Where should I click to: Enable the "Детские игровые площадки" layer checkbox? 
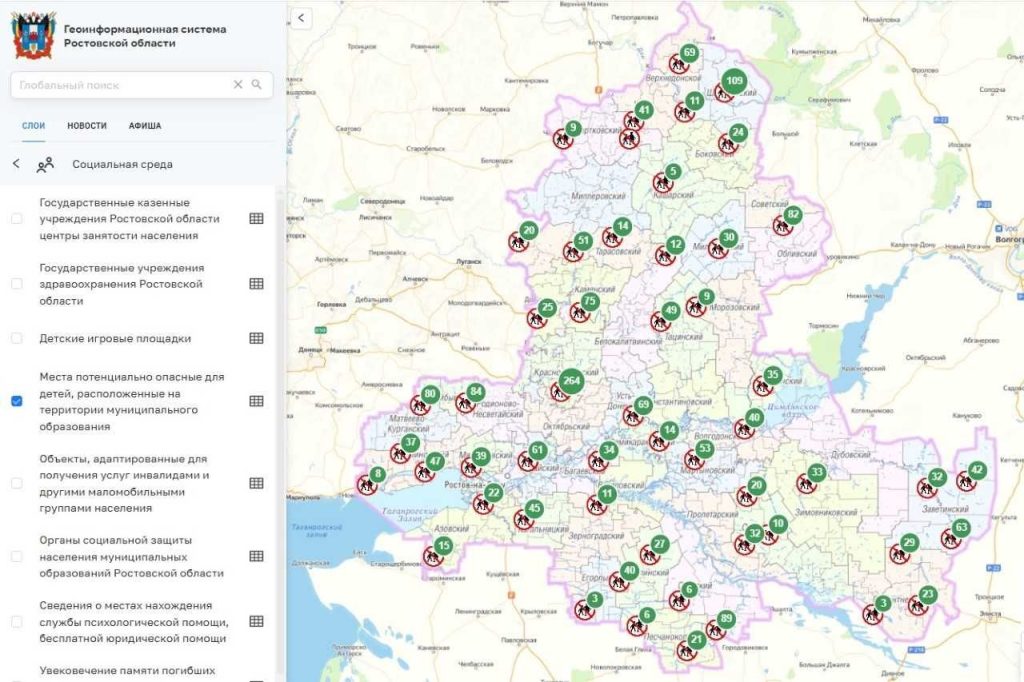(x=15, y=337)
